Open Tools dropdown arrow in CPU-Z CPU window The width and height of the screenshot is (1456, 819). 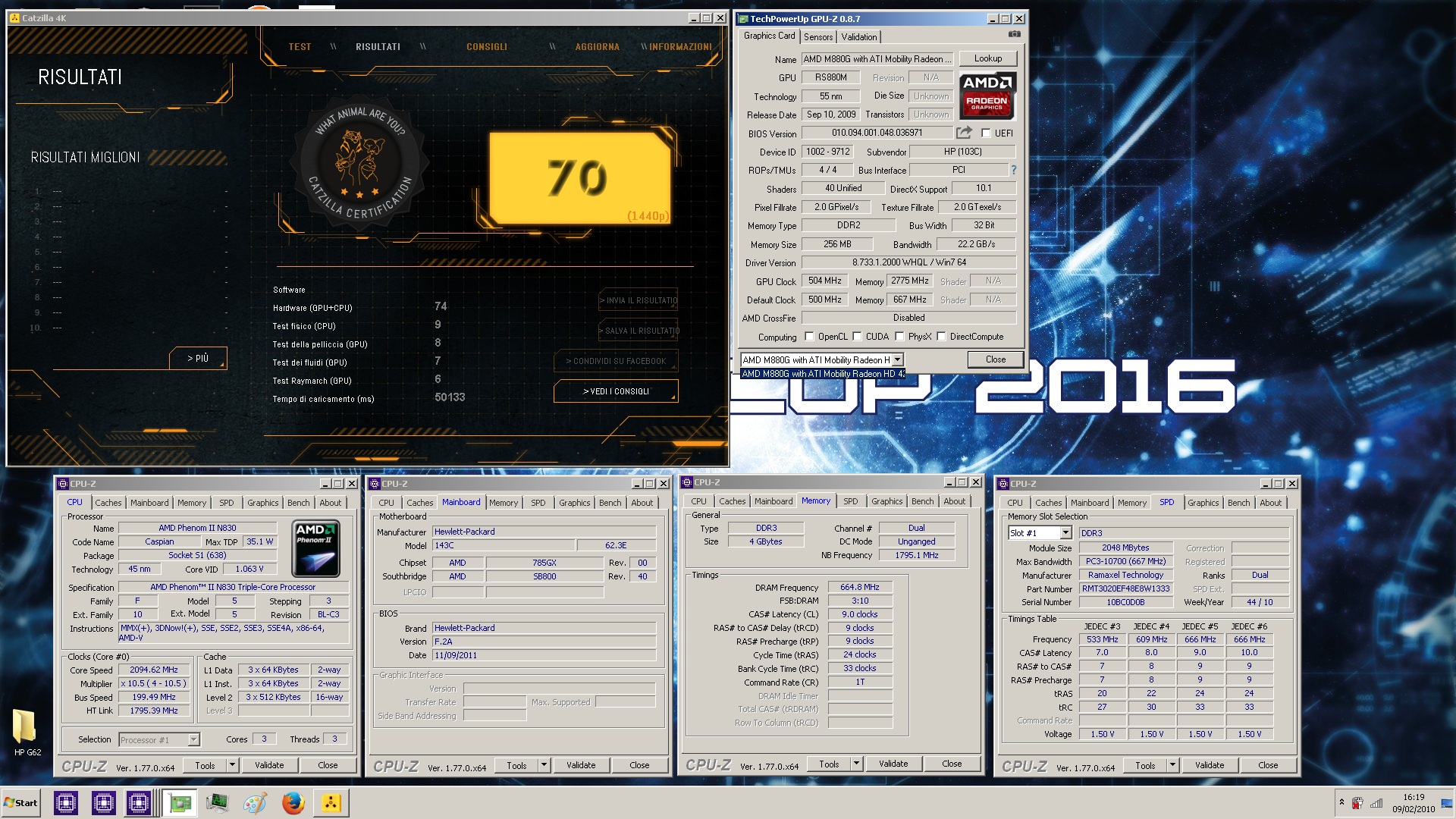click(x=233, y=765)
